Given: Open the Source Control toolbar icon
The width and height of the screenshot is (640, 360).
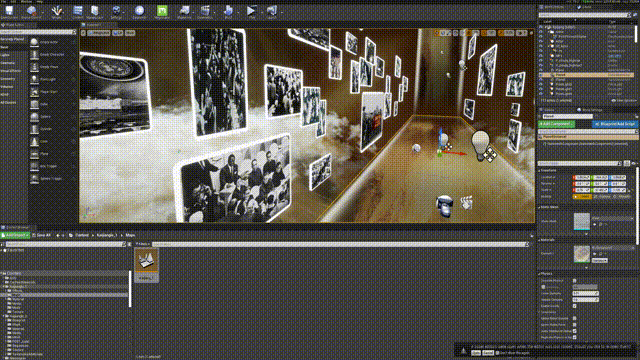Looking at the screenshot, I should [31, 11].
